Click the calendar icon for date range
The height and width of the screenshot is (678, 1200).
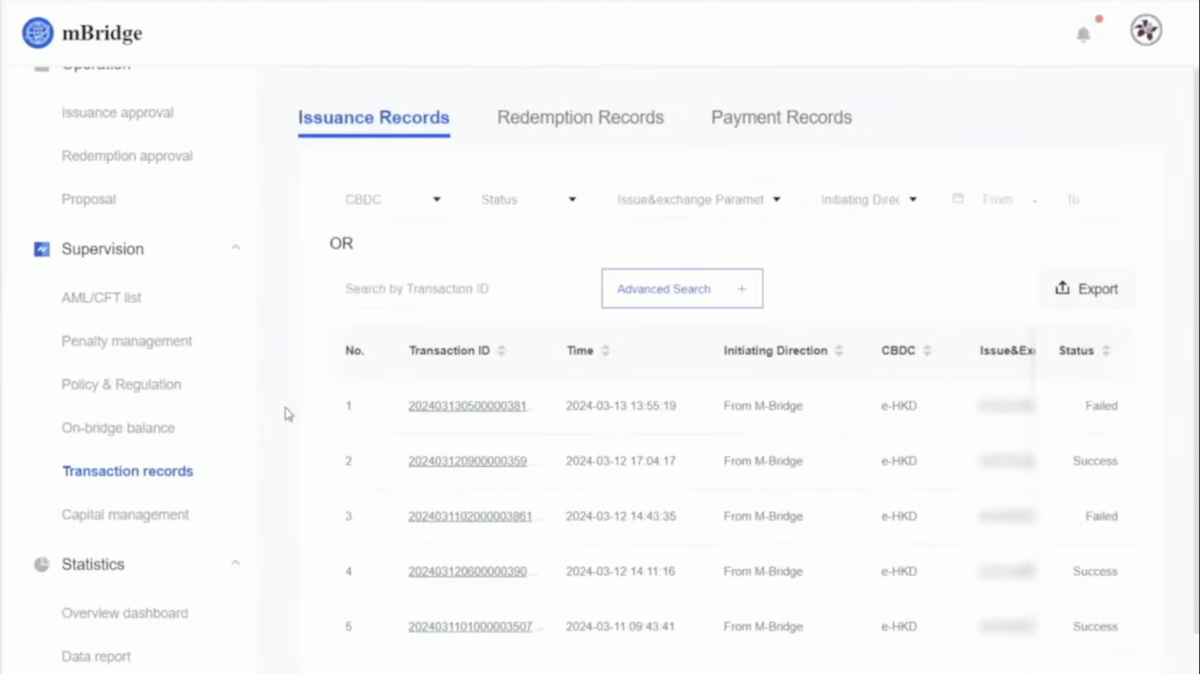957,200
